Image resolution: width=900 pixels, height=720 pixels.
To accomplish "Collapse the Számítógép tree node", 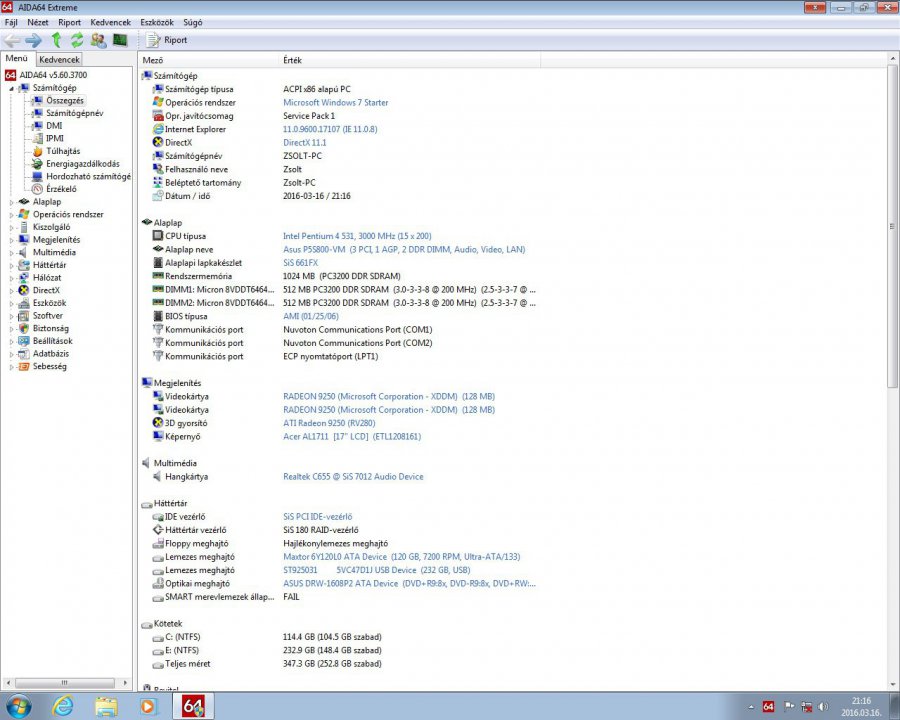I will 11,88.
